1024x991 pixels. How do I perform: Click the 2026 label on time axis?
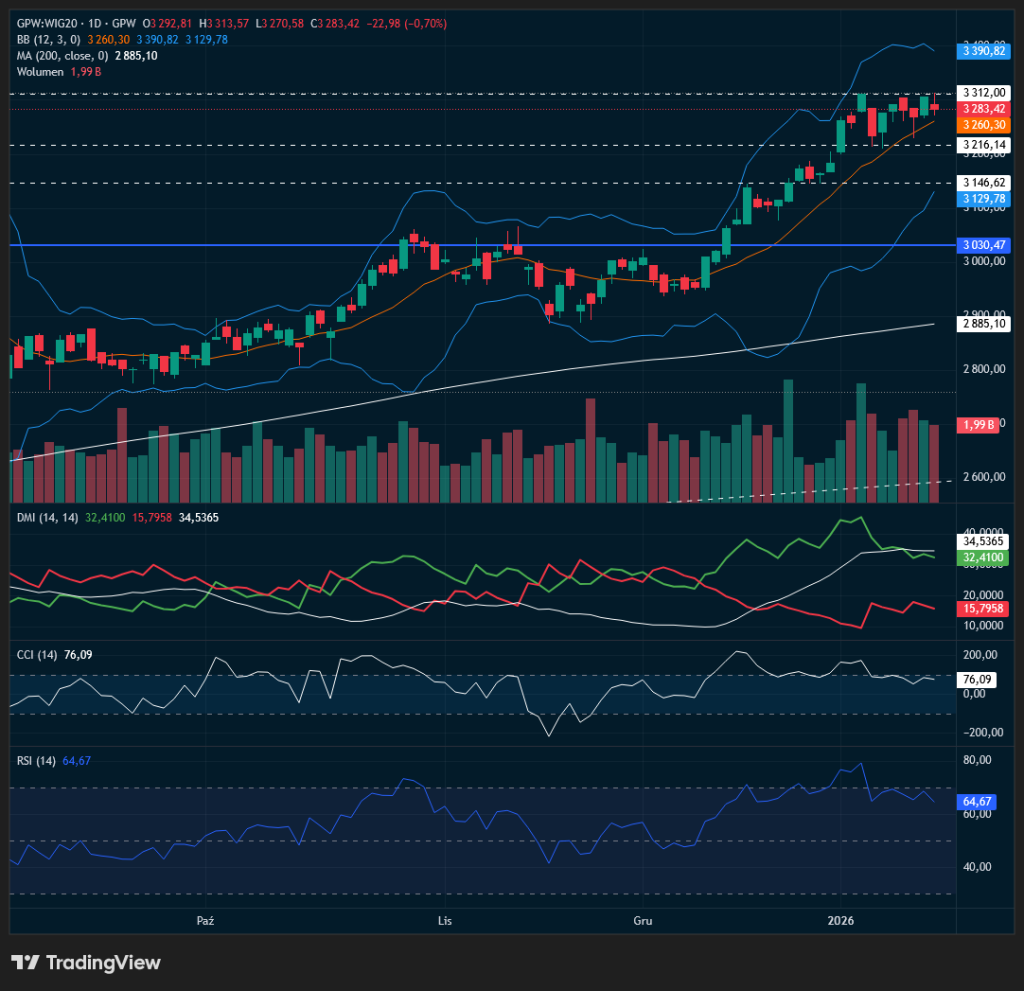click(x=842, y=919)
